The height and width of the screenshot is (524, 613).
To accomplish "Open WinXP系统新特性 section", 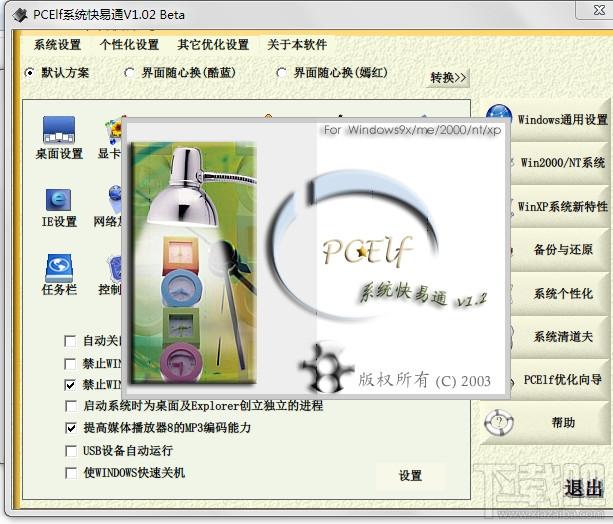I will pyautogui.click(x=562, y=206).
